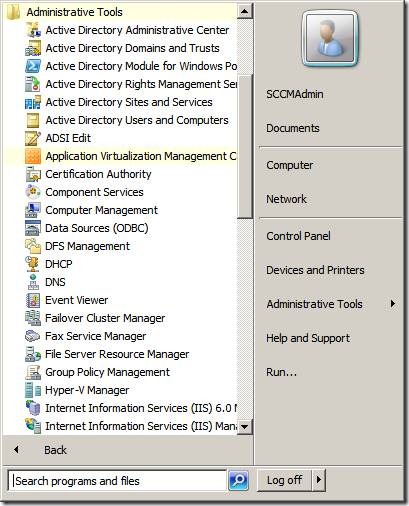The height and width of the screenshot is (506, 409).
Task: Click the Active Directory Sites and Services icon
Action: pos(33,102)
